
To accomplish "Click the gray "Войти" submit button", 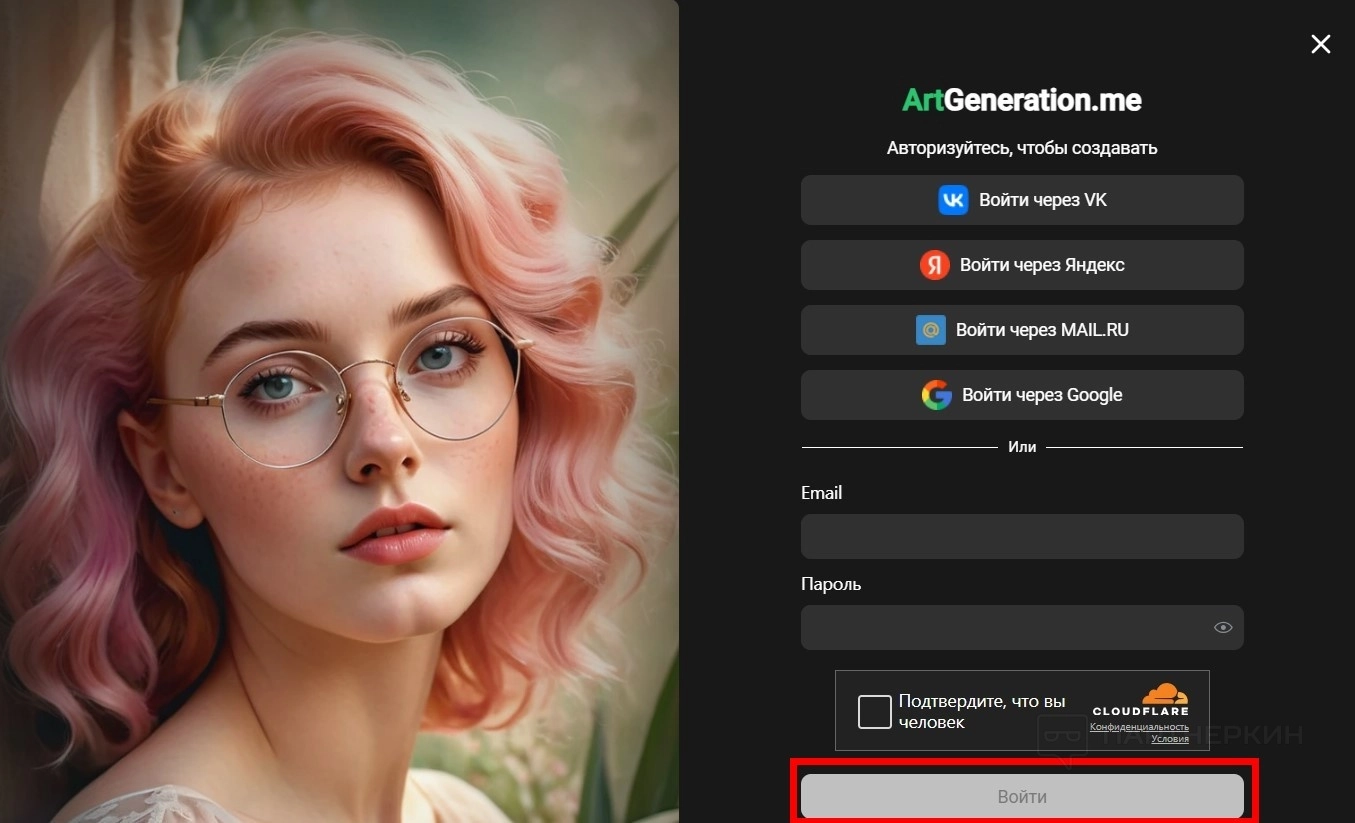I will pos(1022,797).
